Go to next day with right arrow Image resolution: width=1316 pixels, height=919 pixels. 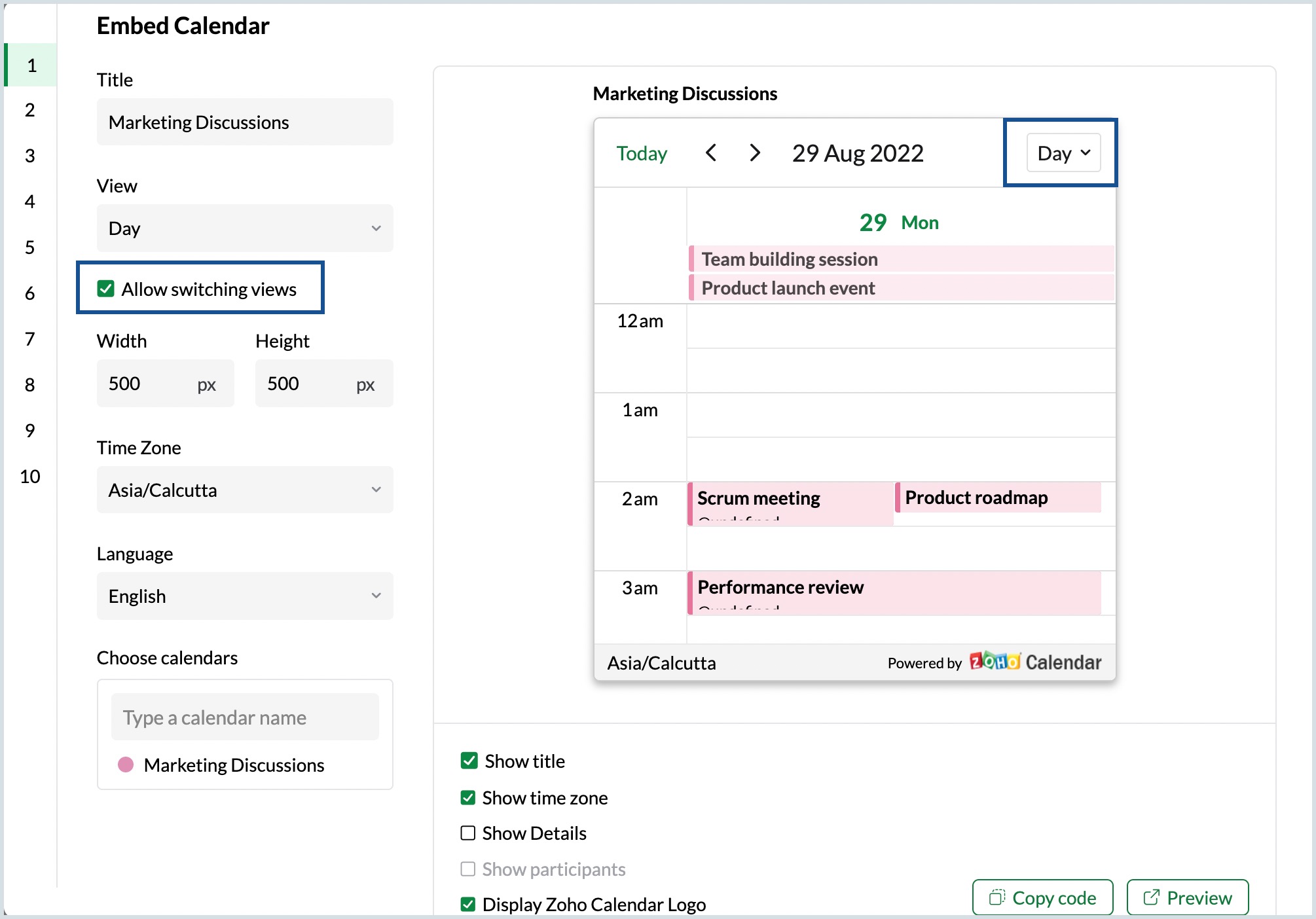click(754, 153)
